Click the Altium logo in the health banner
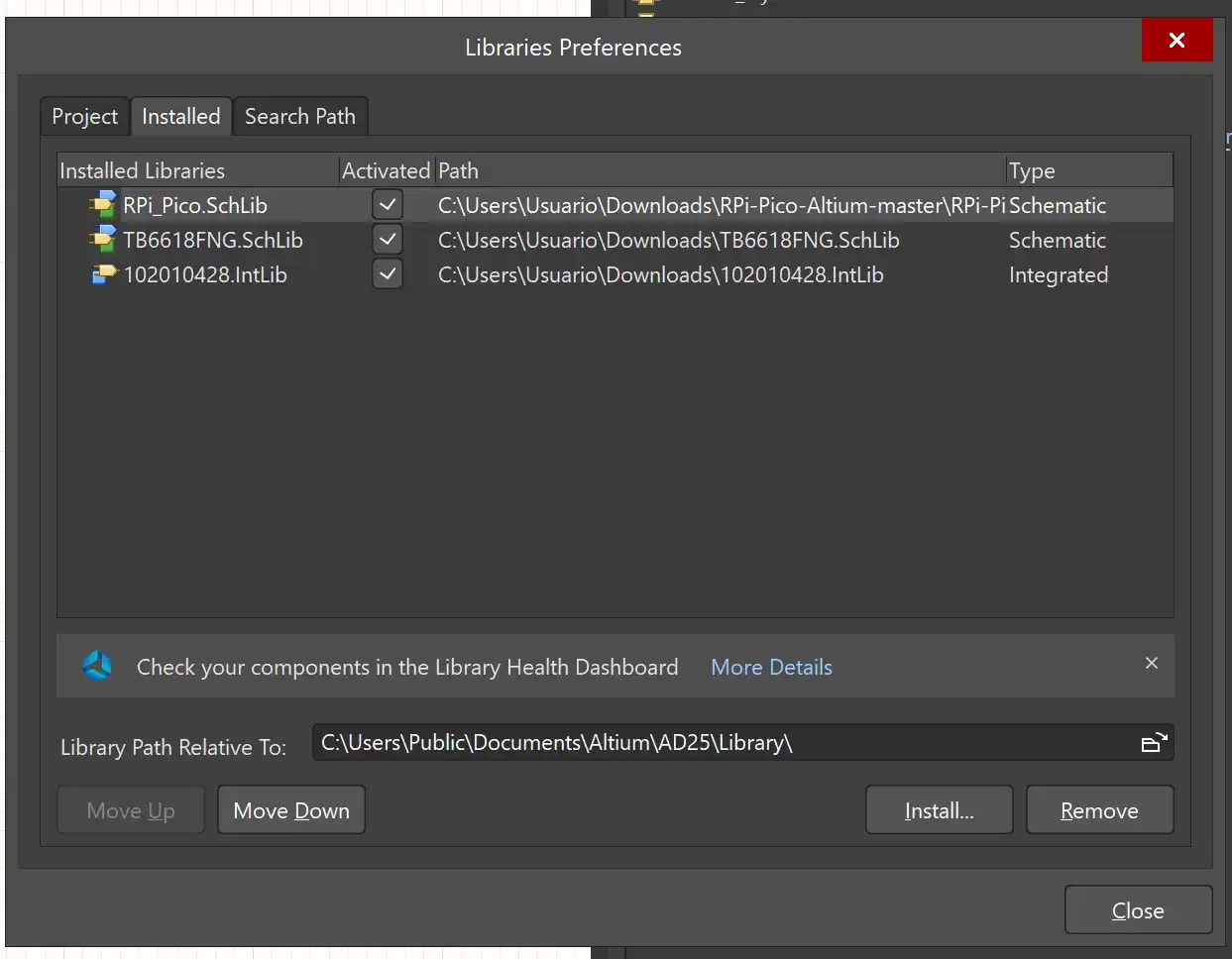 97,666
